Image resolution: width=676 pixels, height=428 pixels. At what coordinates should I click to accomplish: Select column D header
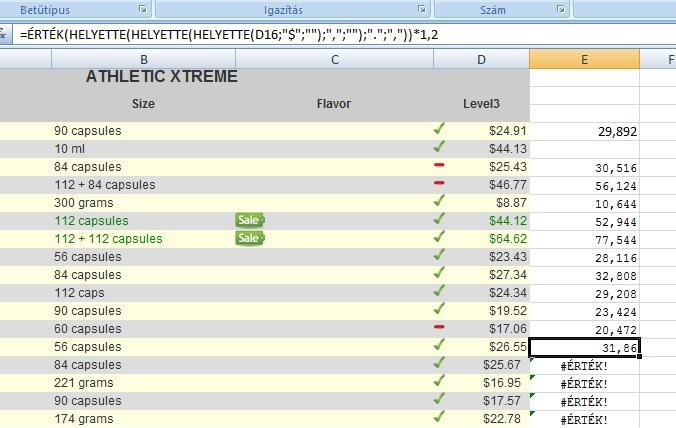(482, 59)
